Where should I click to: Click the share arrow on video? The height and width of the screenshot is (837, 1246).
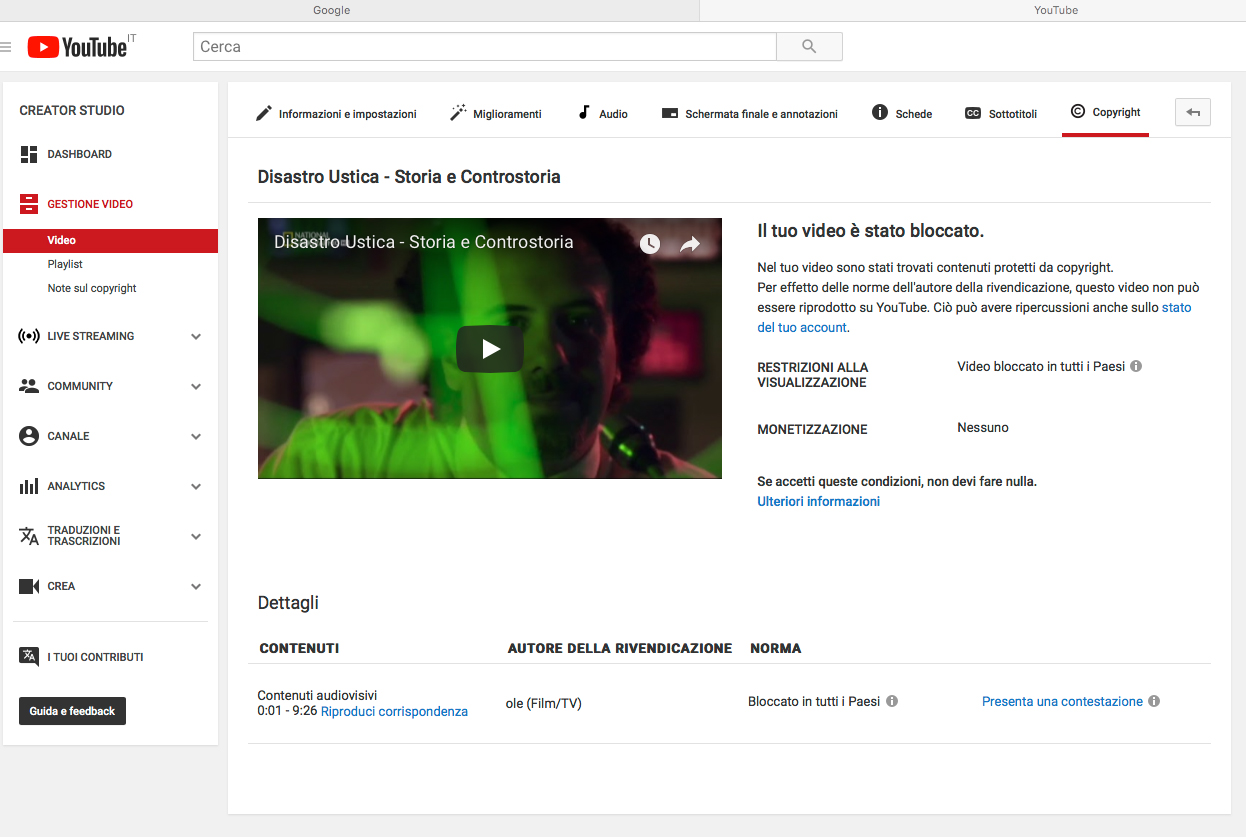(690, 244)
